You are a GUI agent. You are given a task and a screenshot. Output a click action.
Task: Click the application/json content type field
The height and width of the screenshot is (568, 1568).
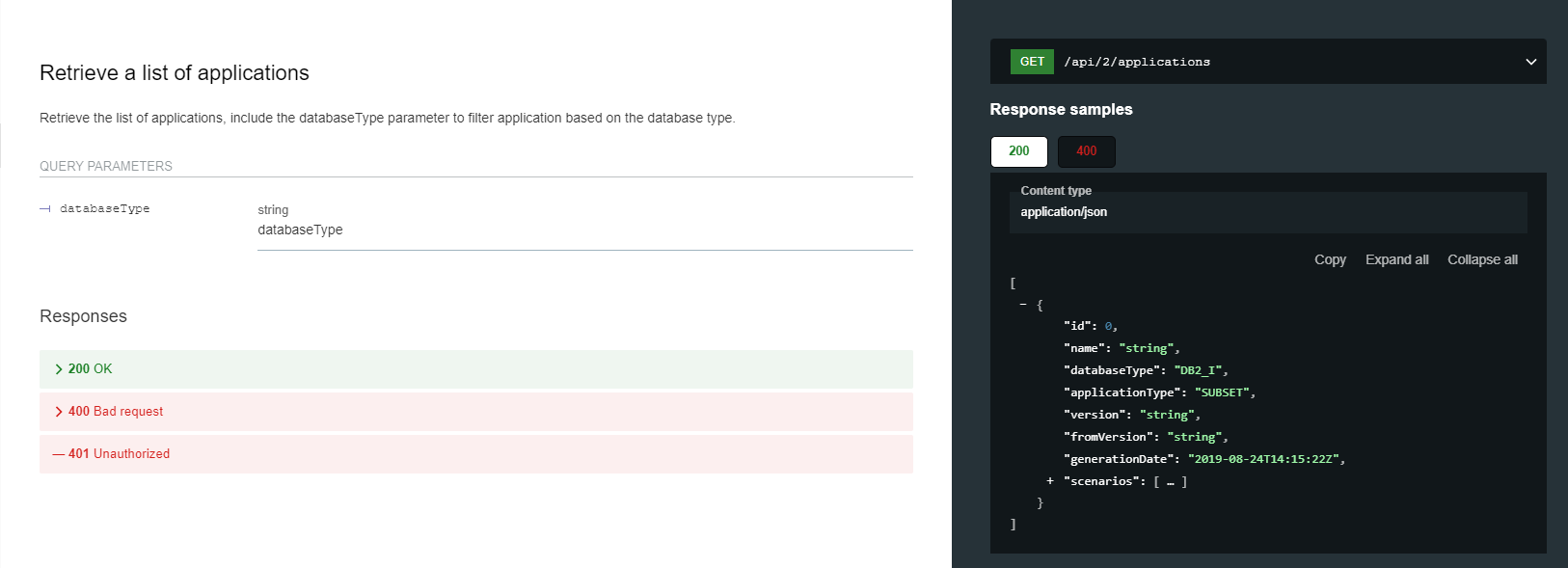click(1064, 212)
